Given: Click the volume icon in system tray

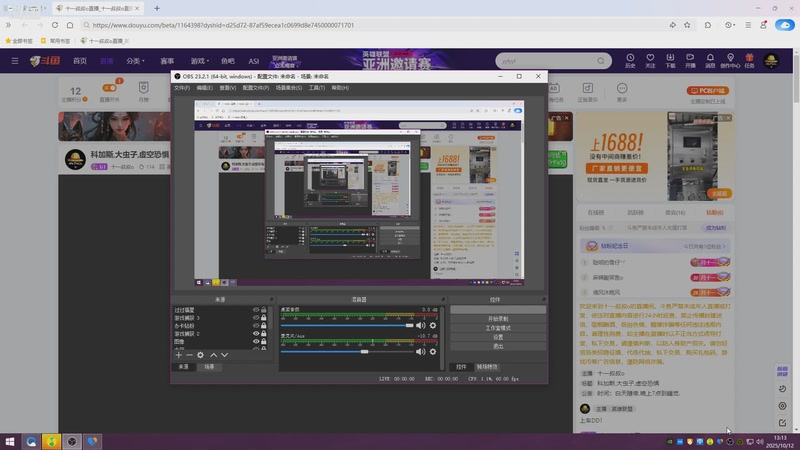Looking at the screenshot, I should pos(760,441).
